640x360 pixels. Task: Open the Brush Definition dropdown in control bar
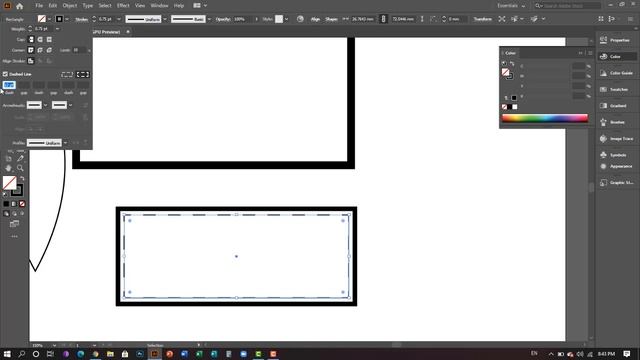coord(209,19)
